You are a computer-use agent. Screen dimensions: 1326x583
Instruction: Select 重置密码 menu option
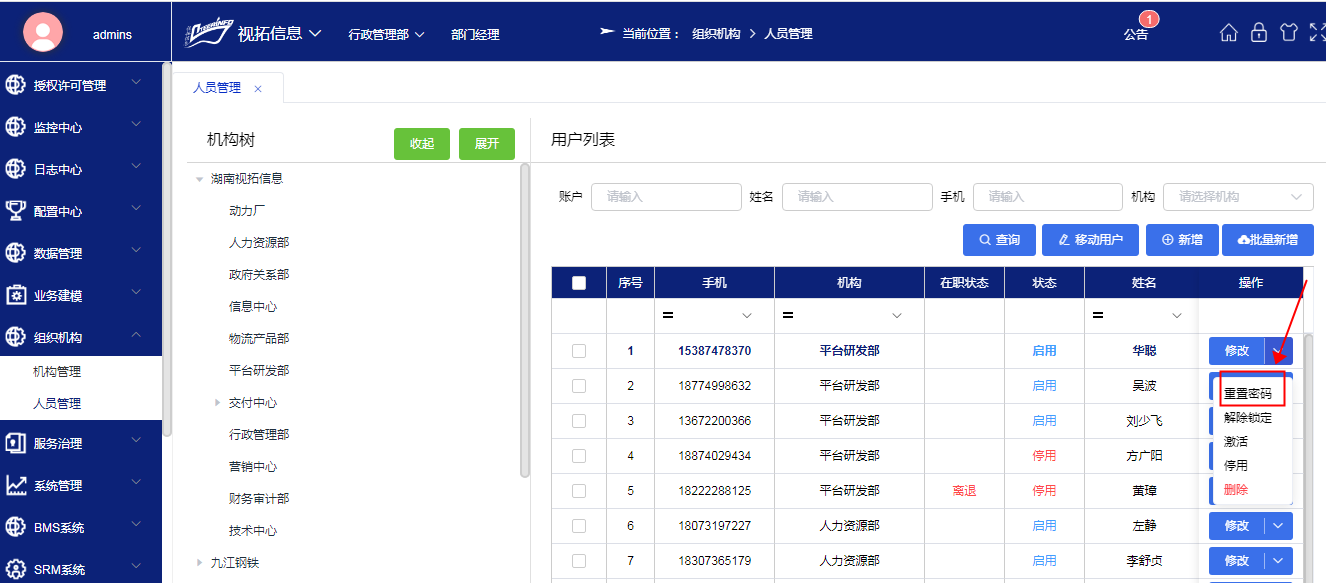tap(1248, 394)
